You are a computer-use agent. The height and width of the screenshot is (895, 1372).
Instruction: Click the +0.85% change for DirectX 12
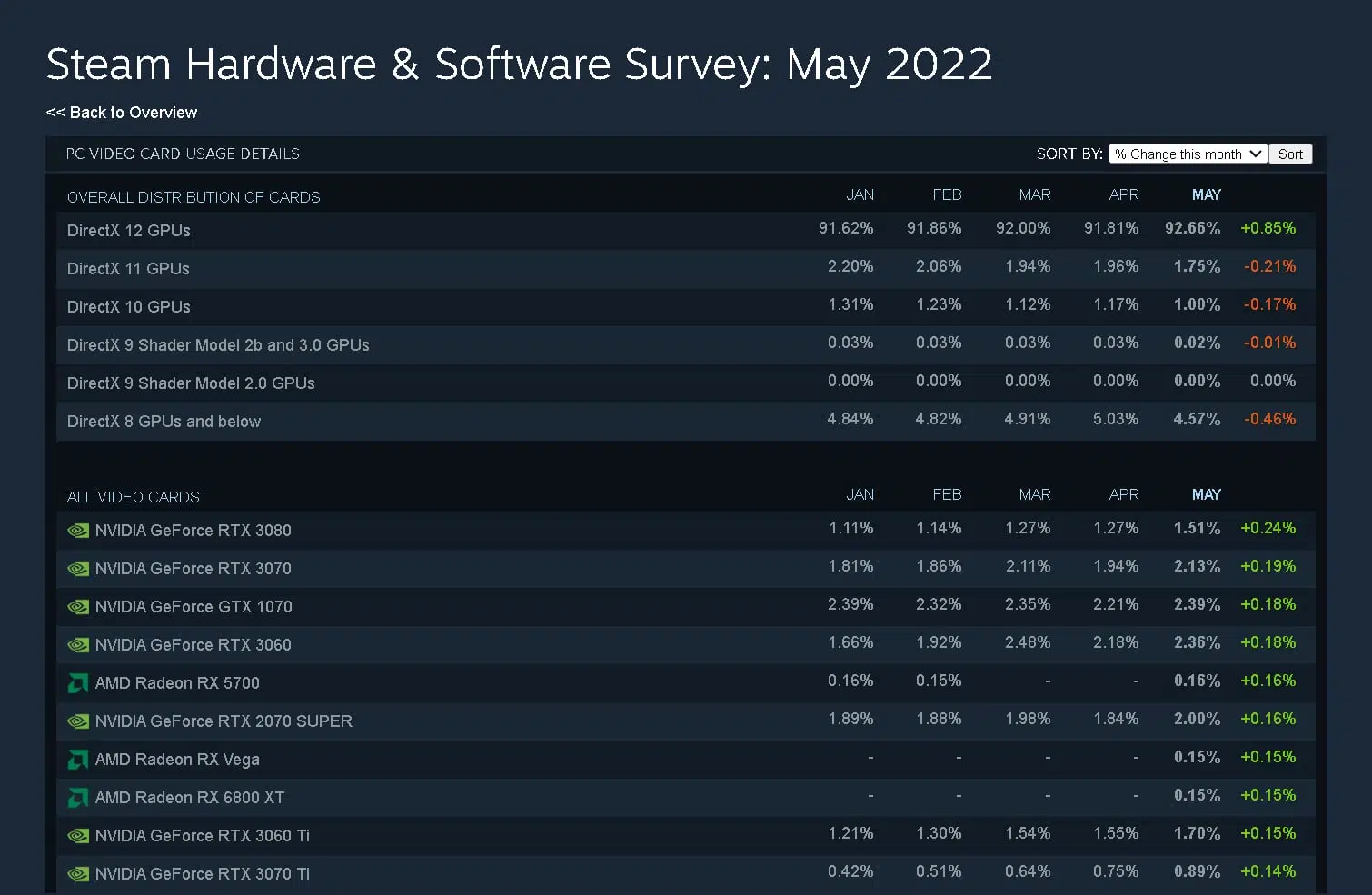pyautogui.click(x=1268, y=228)
